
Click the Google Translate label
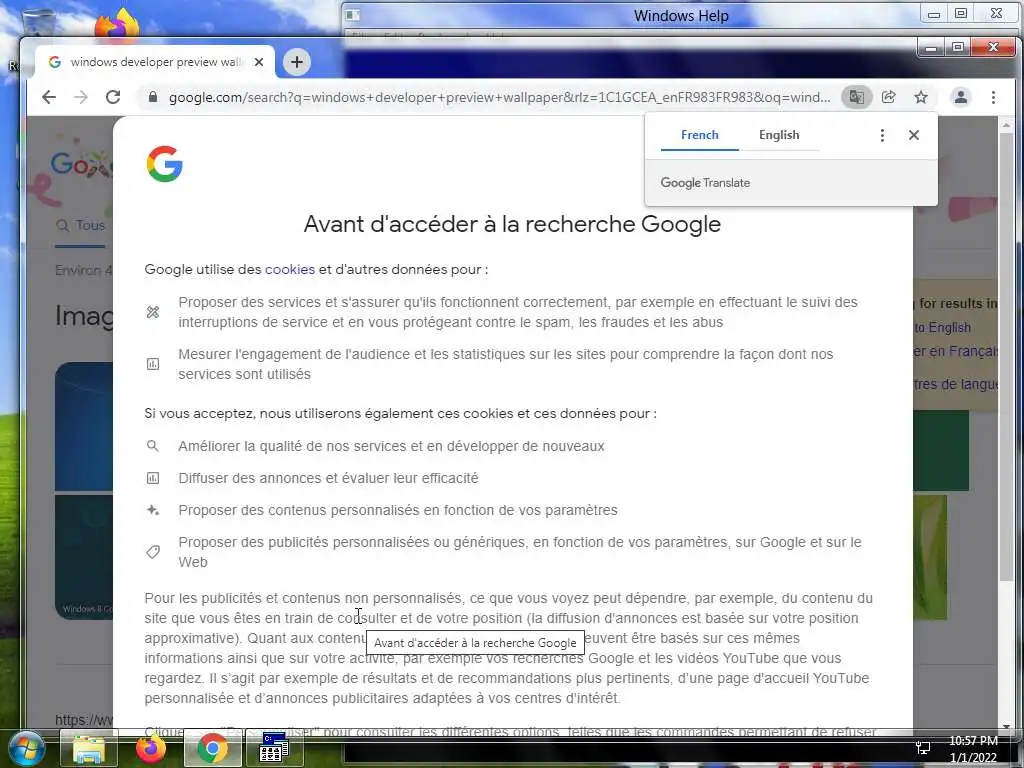tap(705, 183)
